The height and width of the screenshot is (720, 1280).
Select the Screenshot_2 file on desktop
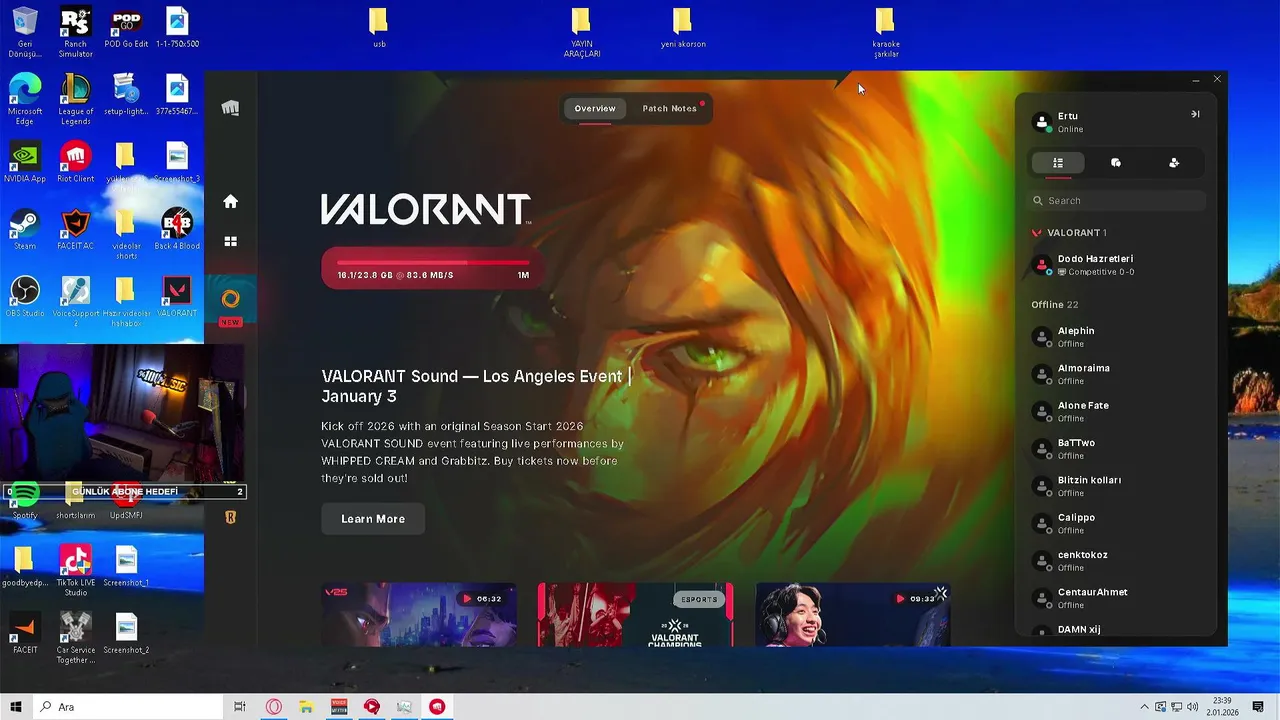pyautogui.click(x=126, y=634)
